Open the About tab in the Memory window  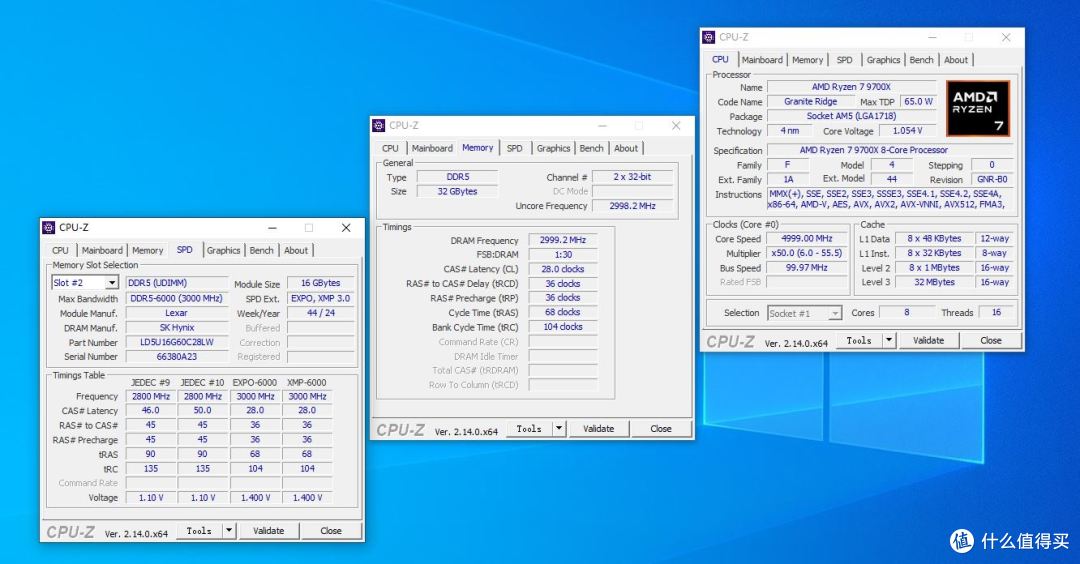[x=626, y=149]
